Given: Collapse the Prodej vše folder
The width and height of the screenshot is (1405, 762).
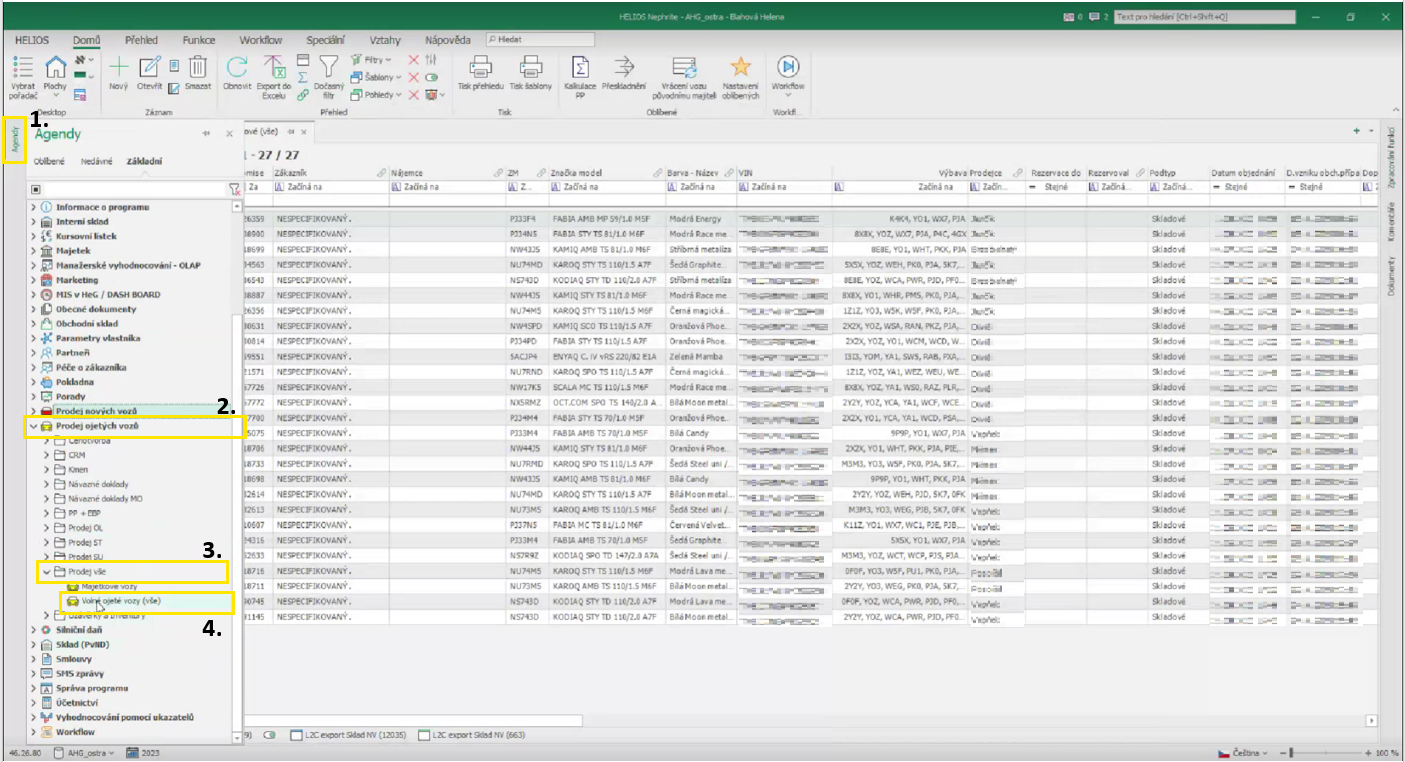Looking at the screenshot, I should (46, 572).
